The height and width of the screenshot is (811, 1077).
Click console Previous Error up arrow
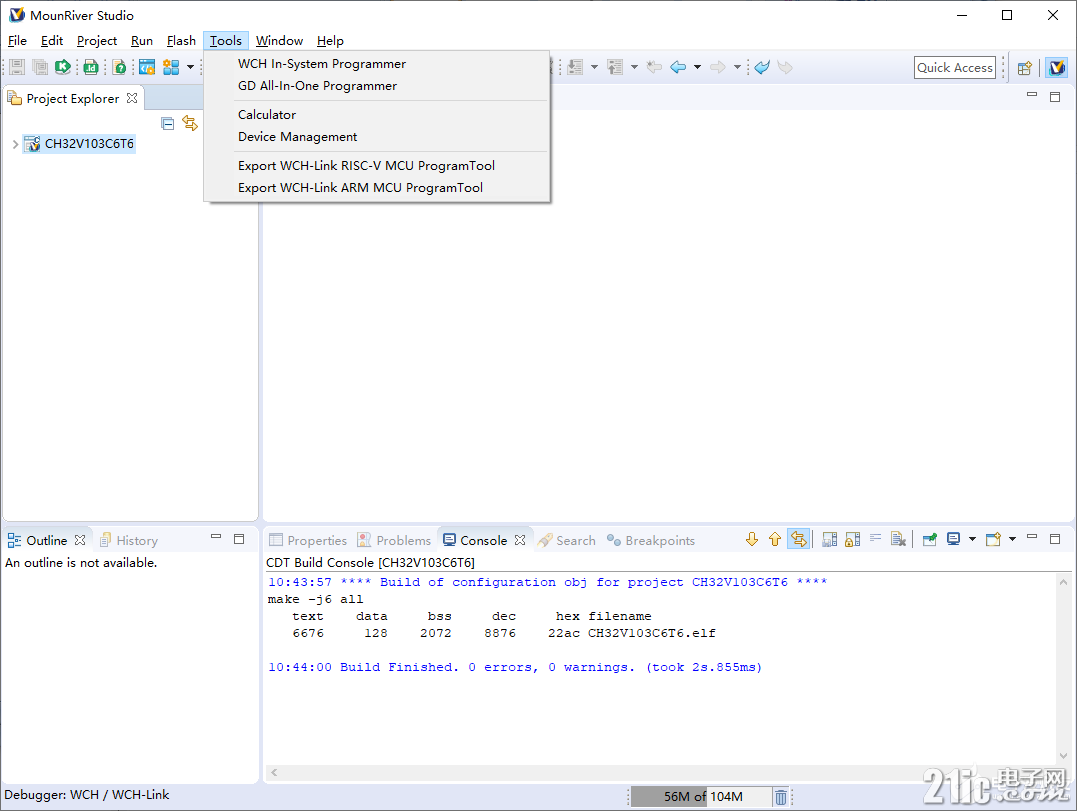tap(775, 540)
